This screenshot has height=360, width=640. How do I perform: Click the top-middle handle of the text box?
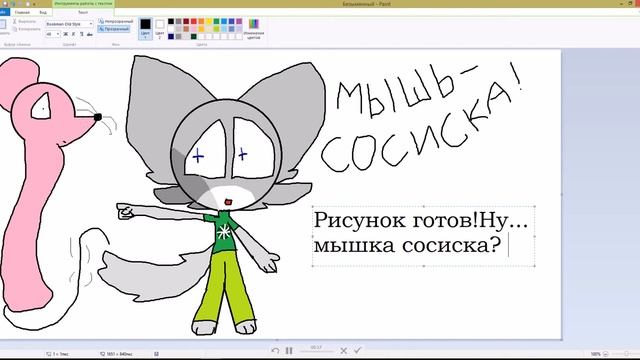(424, 207)
